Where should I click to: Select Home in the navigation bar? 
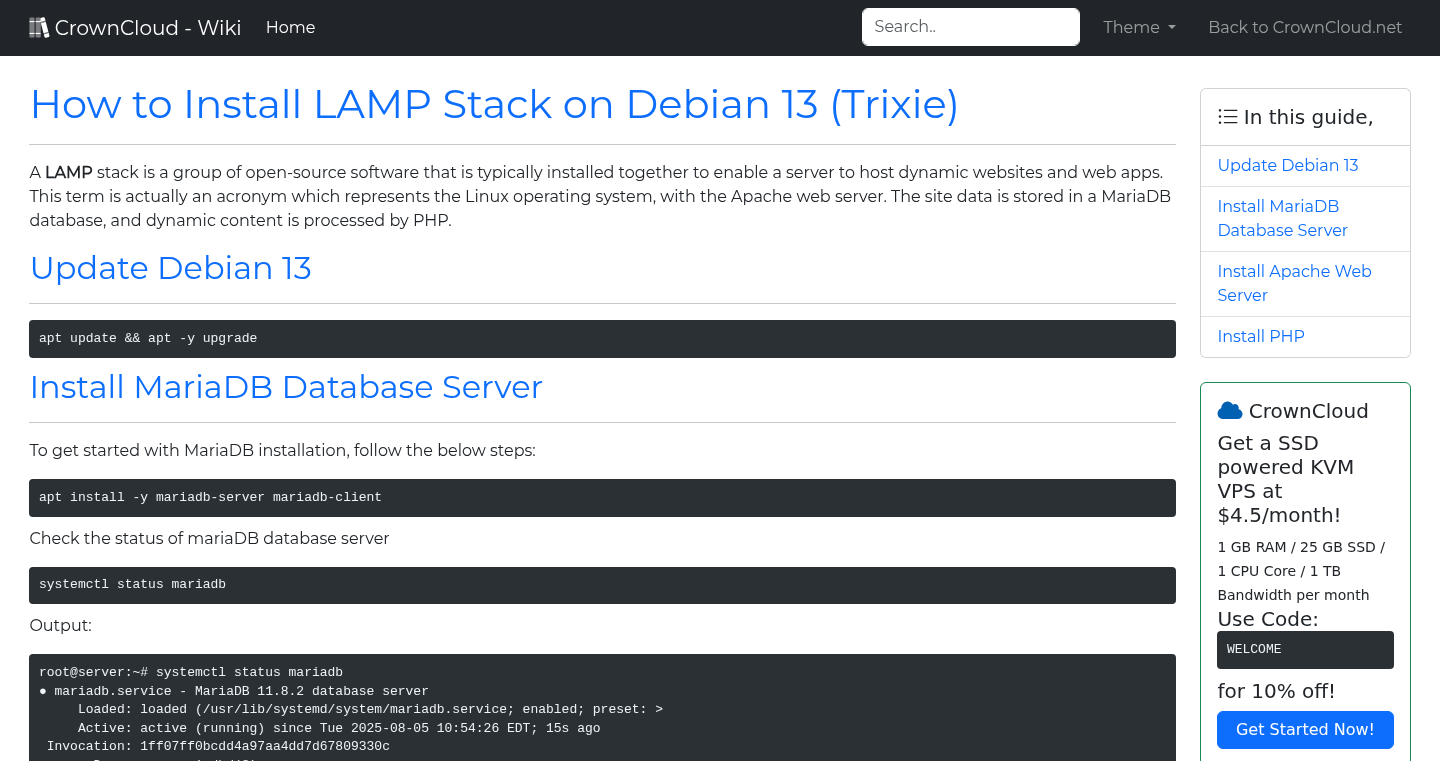[290, 27]
